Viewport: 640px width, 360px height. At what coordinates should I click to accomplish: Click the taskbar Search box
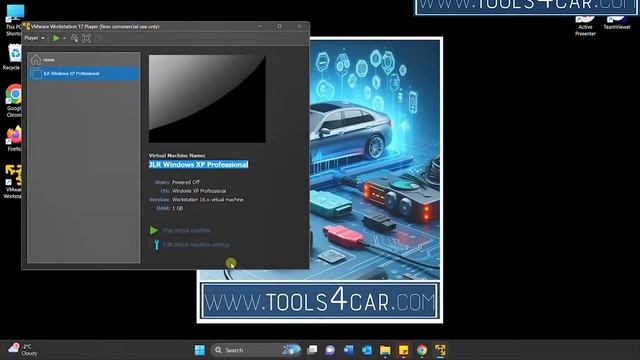click(x=256, y=350)
